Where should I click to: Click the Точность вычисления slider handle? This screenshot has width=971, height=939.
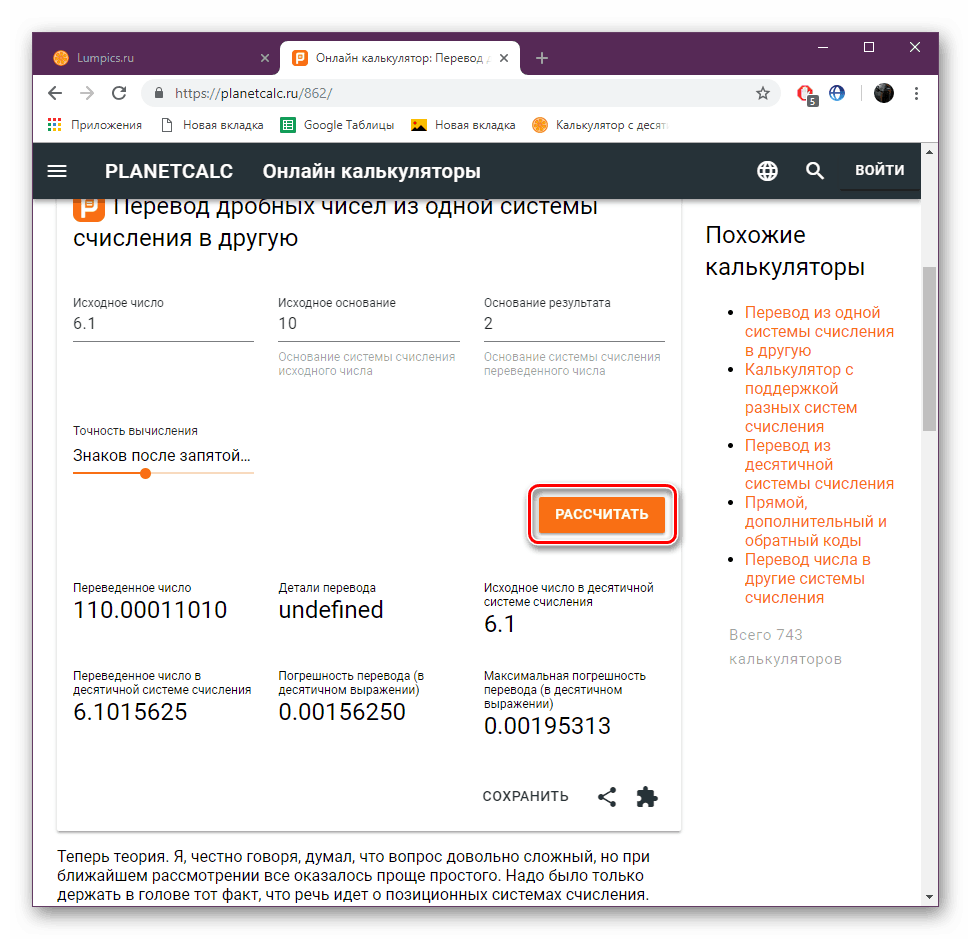pos(146,474)
